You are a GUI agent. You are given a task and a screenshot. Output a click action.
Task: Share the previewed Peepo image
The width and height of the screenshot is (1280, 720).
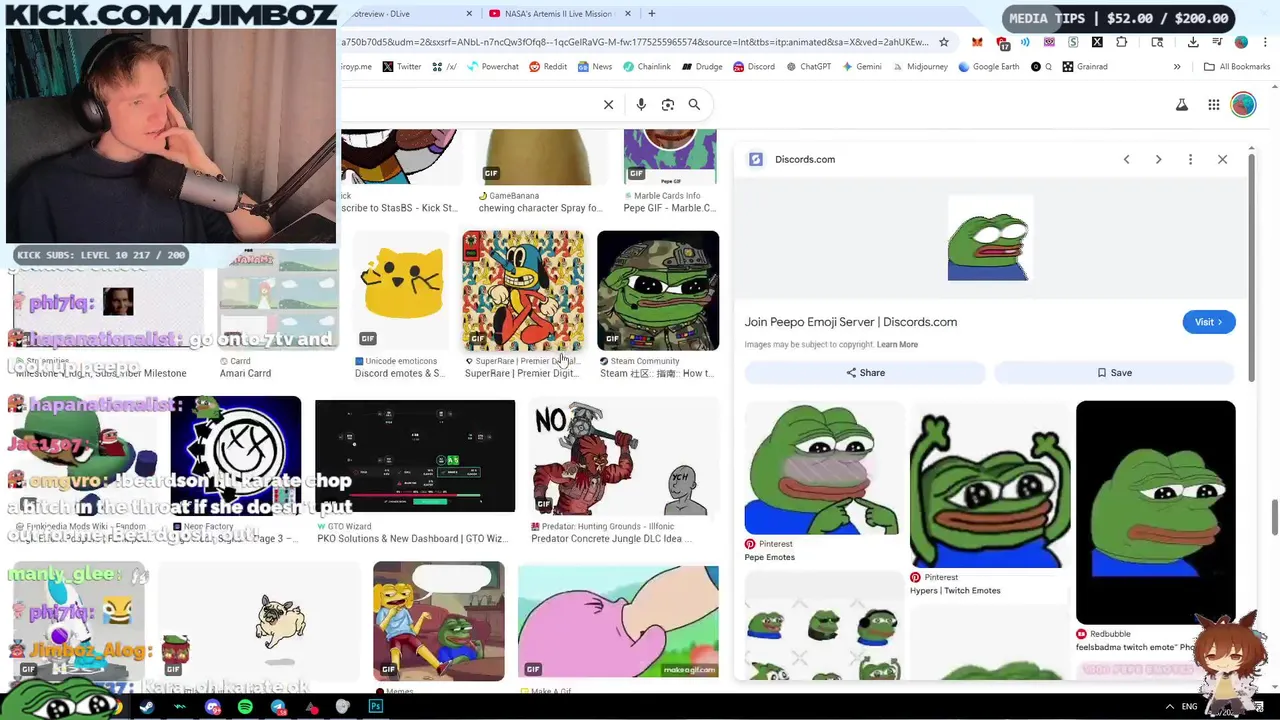865,373
